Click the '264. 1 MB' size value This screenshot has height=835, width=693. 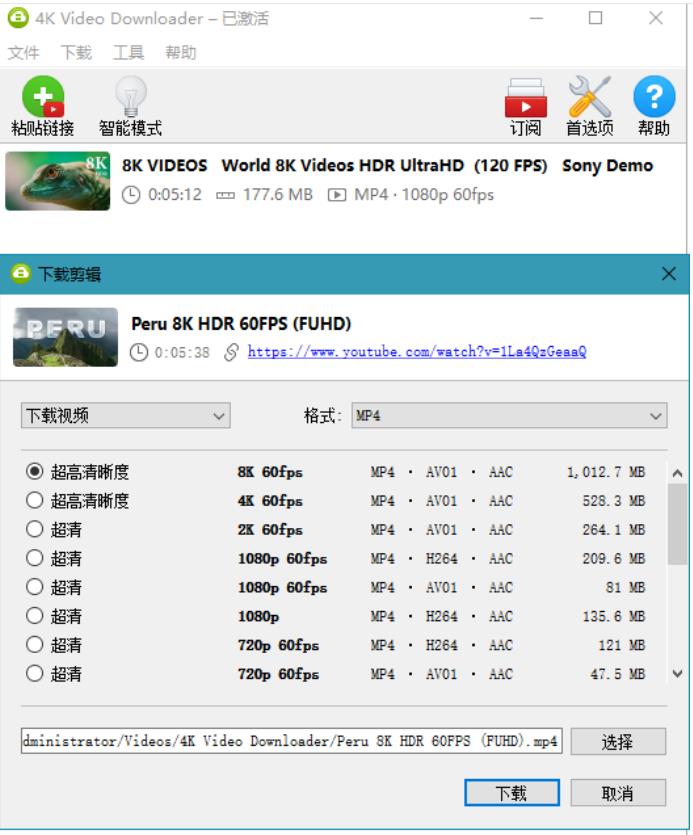pyautogui.click(x=614, y=529)
